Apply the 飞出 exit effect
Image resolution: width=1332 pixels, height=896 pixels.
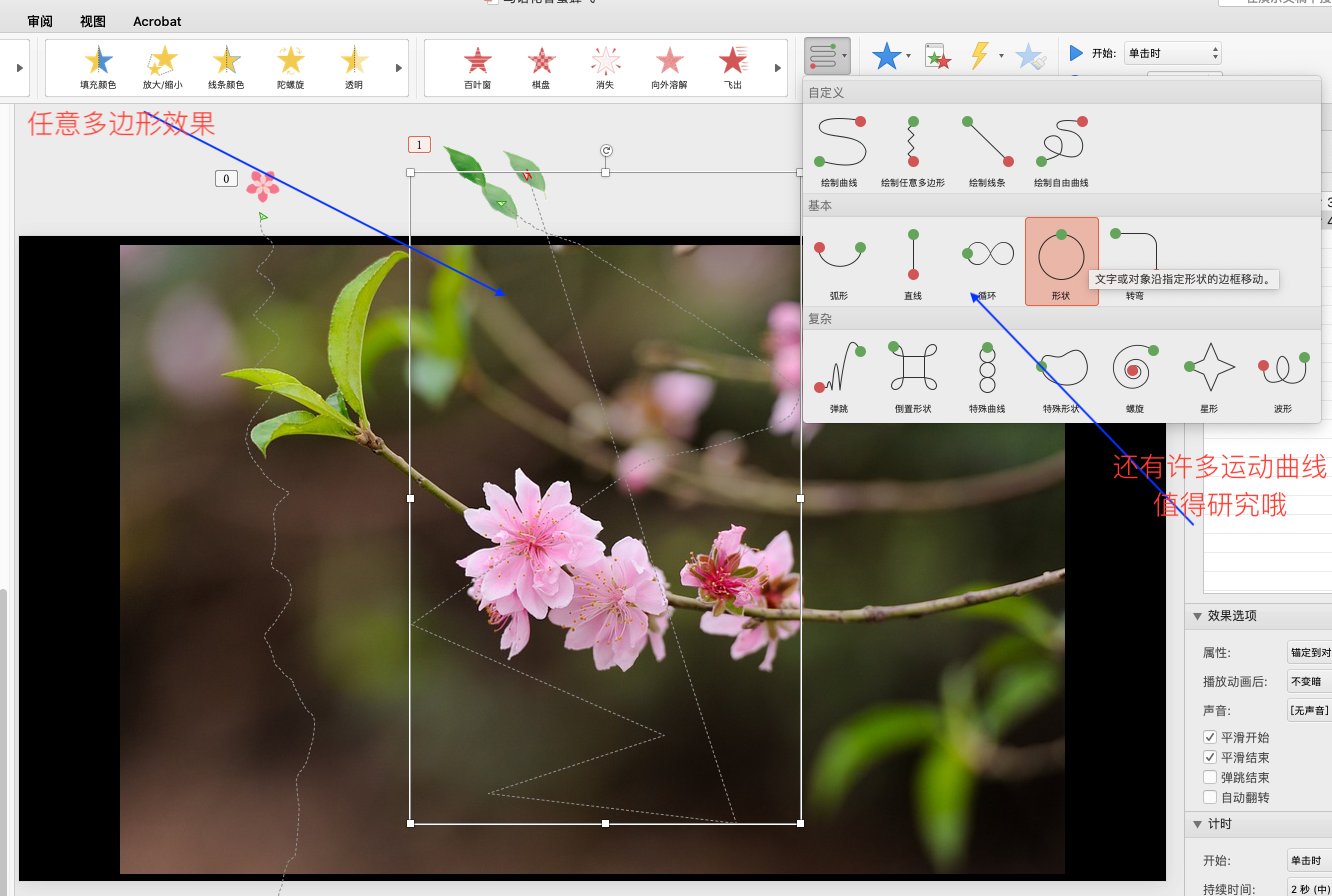(733, 68)
